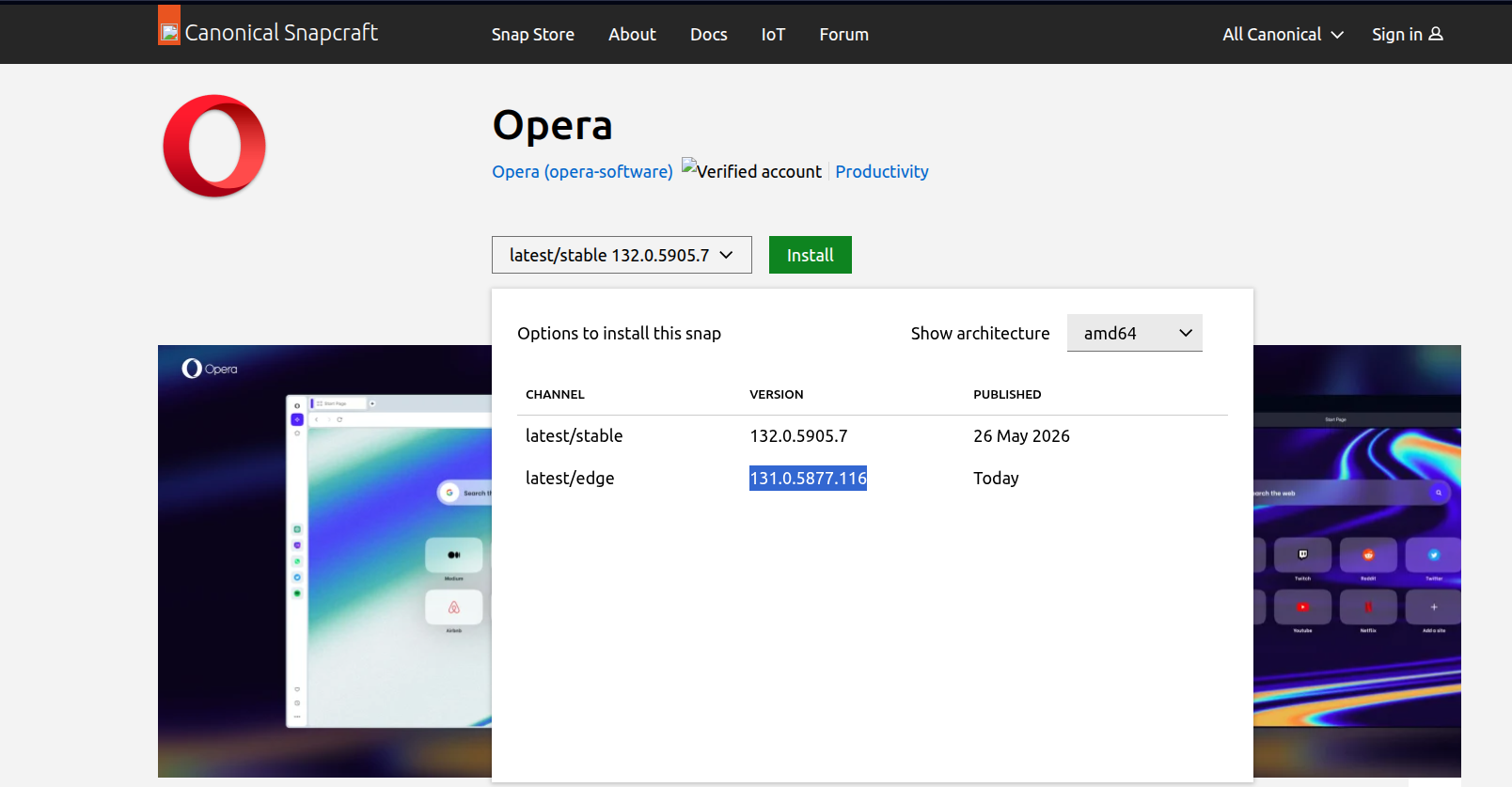Click the Canonical Snapcraft brand text
Image resolution: width=1512 pixels, height=787 pixels.
(x=281, y=33)
